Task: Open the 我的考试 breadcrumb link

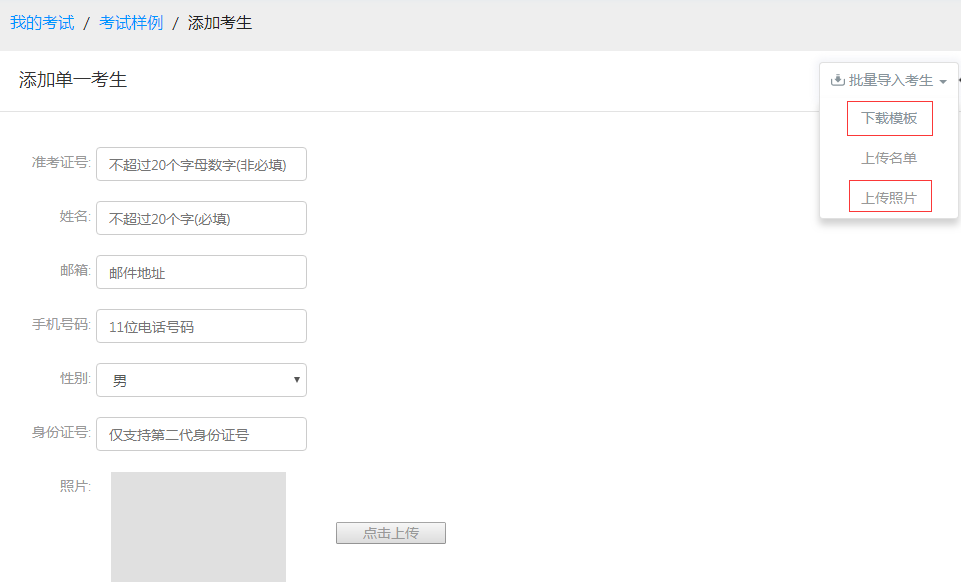Action: click(42, 23)
